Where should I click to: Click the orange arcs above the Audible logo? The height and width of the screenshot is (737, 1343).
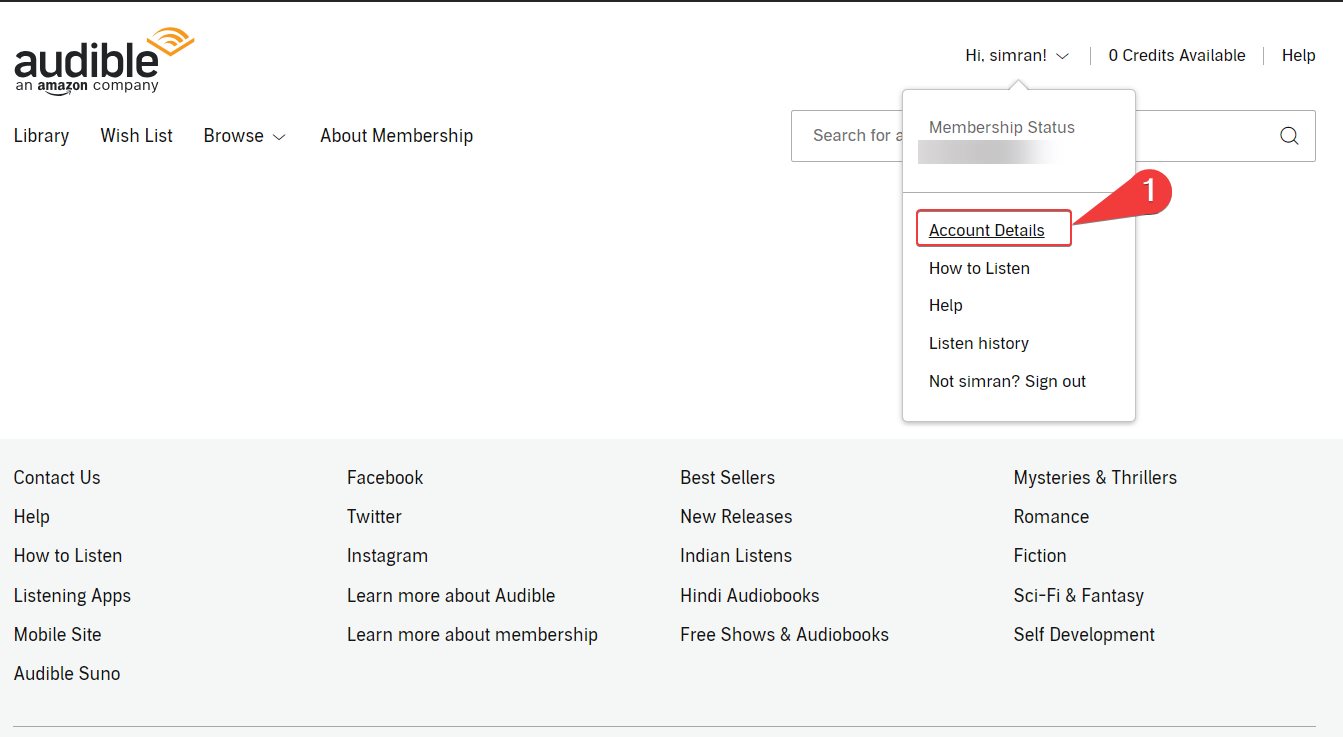pyautogui.click(x=172, y=38)
